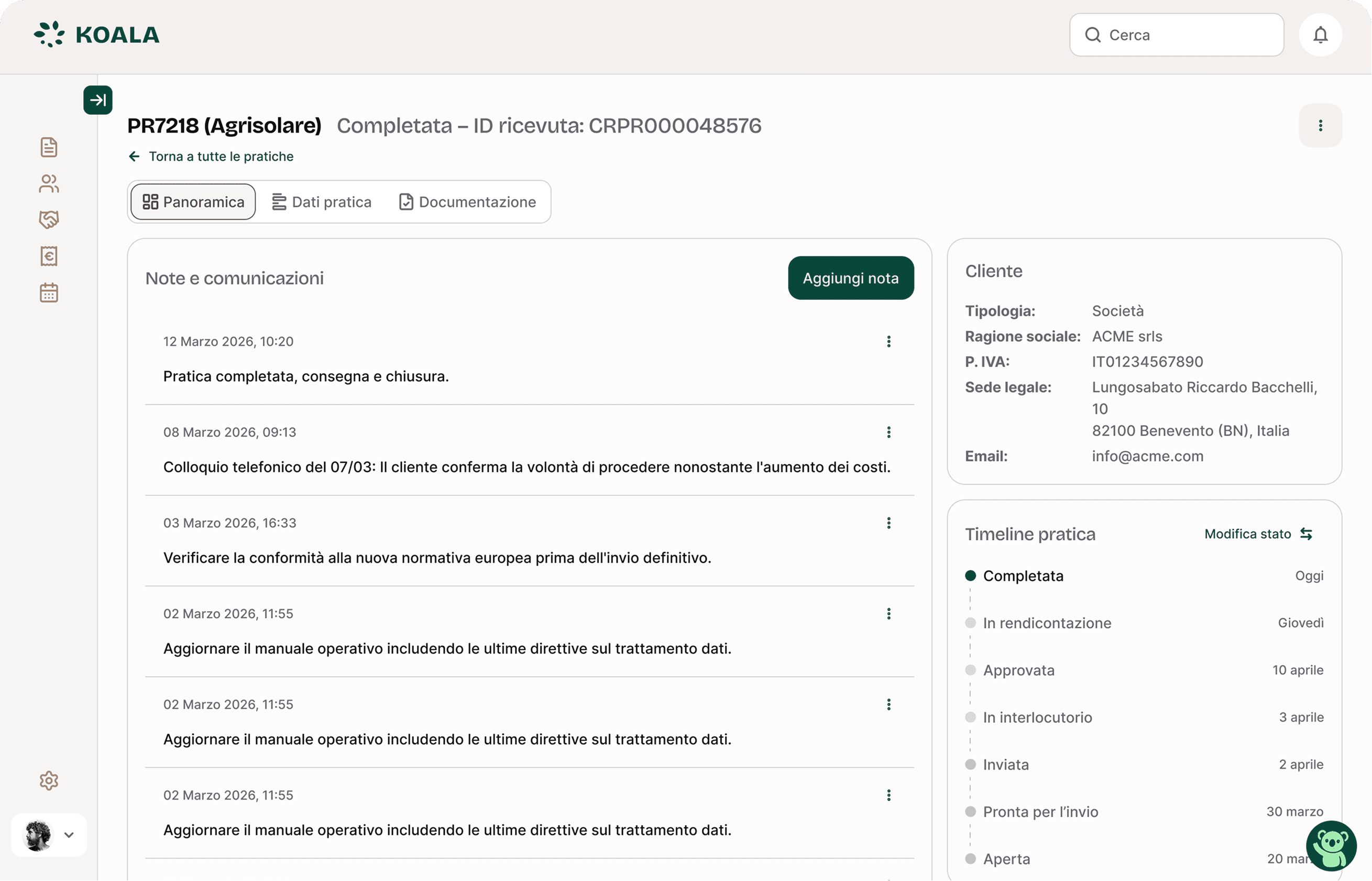
Task: Click note starting 'Colloquio telefonico del 07/03'
Action: click(527, 467)
